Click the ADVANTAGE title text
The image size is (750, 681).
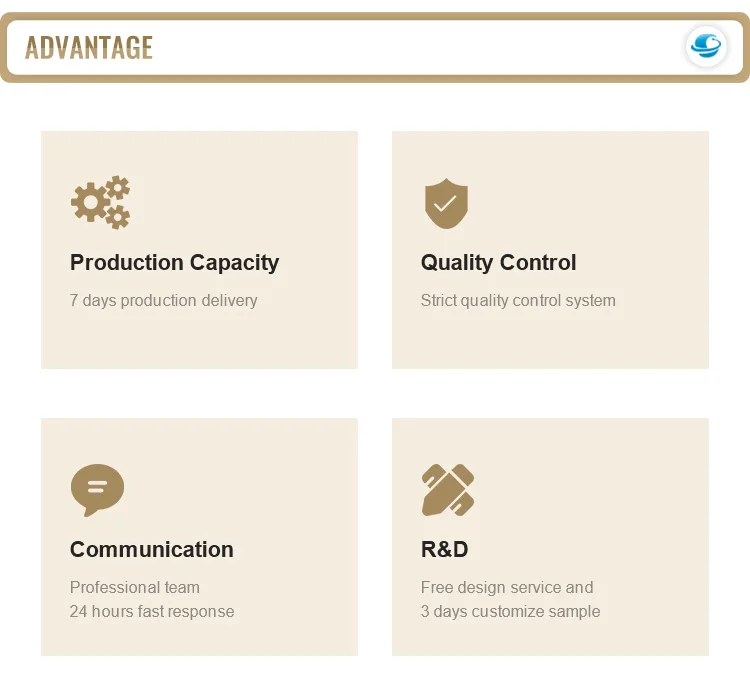(89, 47)
